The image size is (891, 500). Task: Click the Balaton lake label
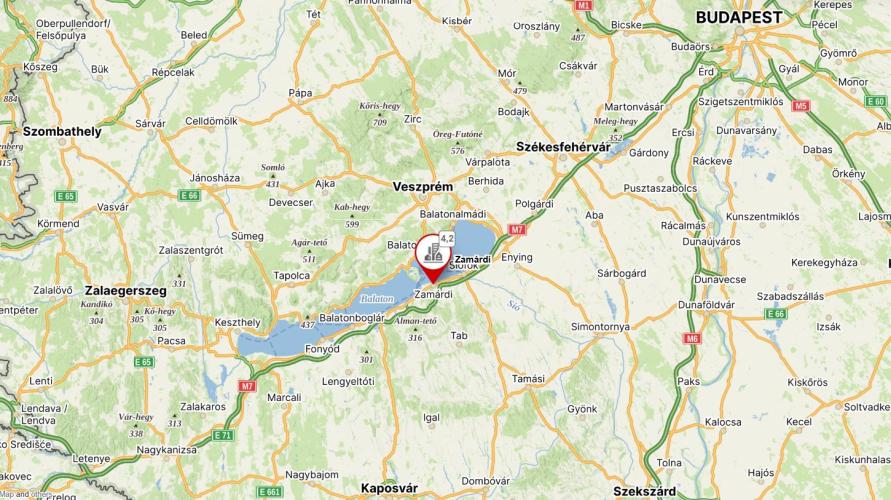(x=377, y=298)
